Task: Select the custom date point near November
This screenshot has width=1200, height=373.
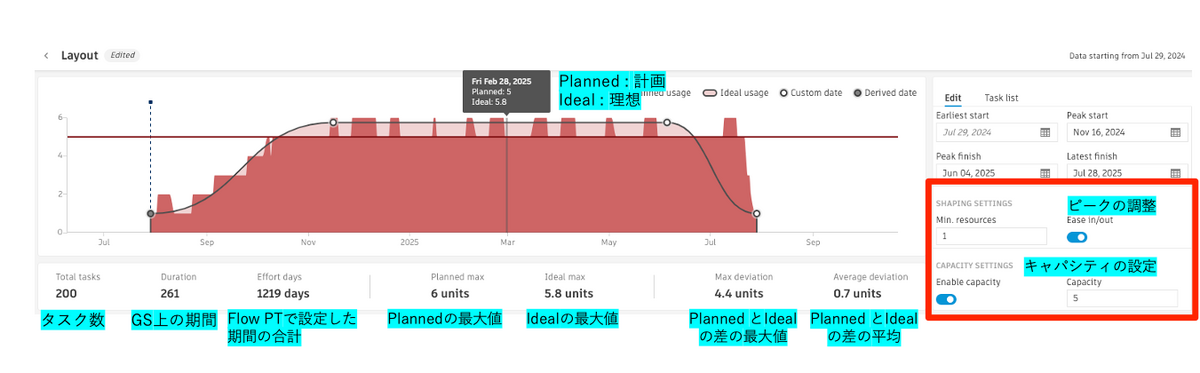Action: (x=333, y=122)
